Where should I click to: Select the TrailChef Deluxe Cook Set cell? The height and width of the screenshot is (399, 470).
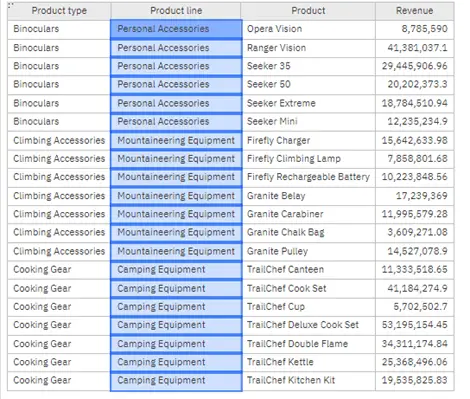point(308,325)
